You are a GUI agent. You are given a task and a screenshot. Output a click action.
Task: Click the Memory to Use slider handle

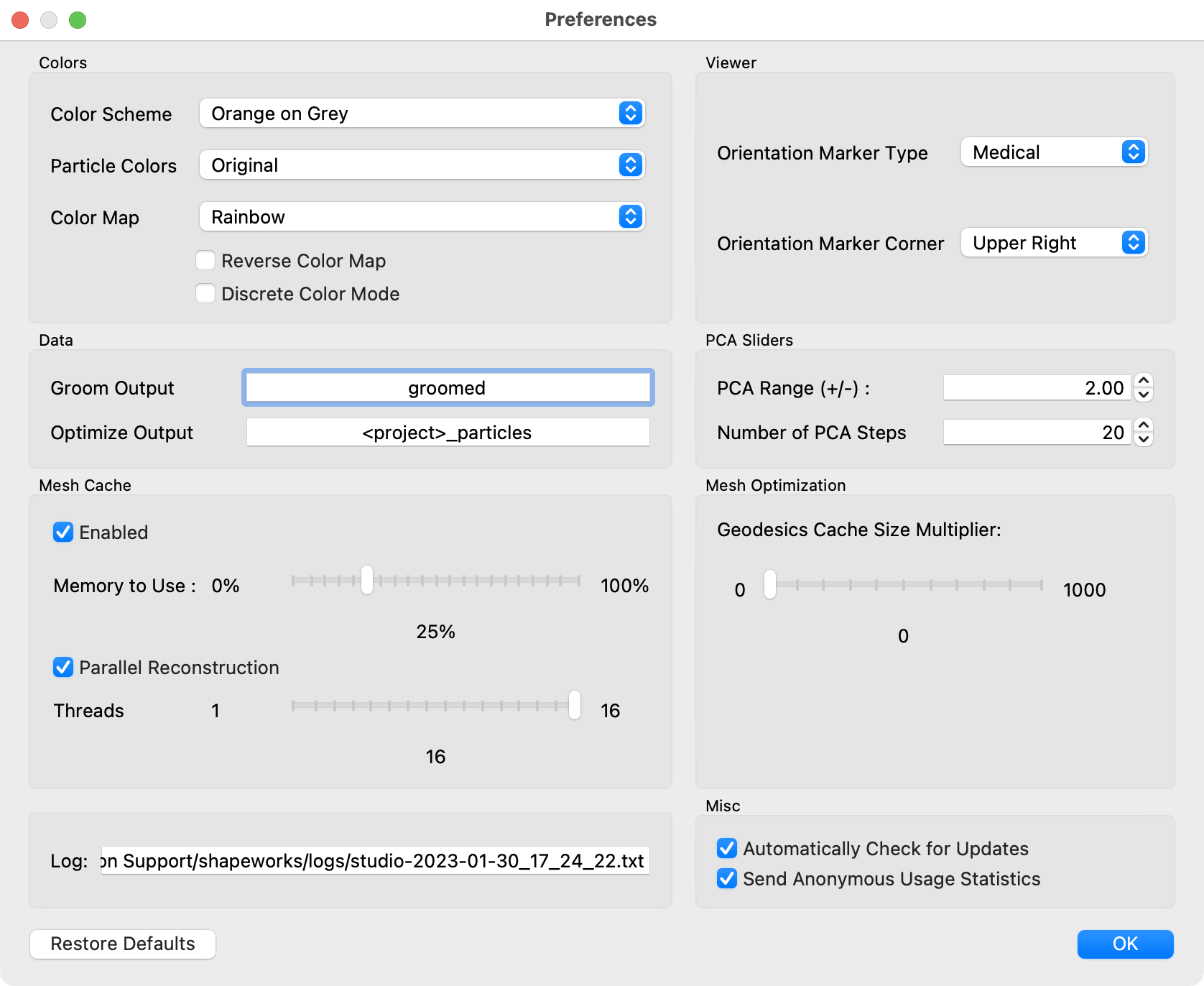click(x=367, y=580)
